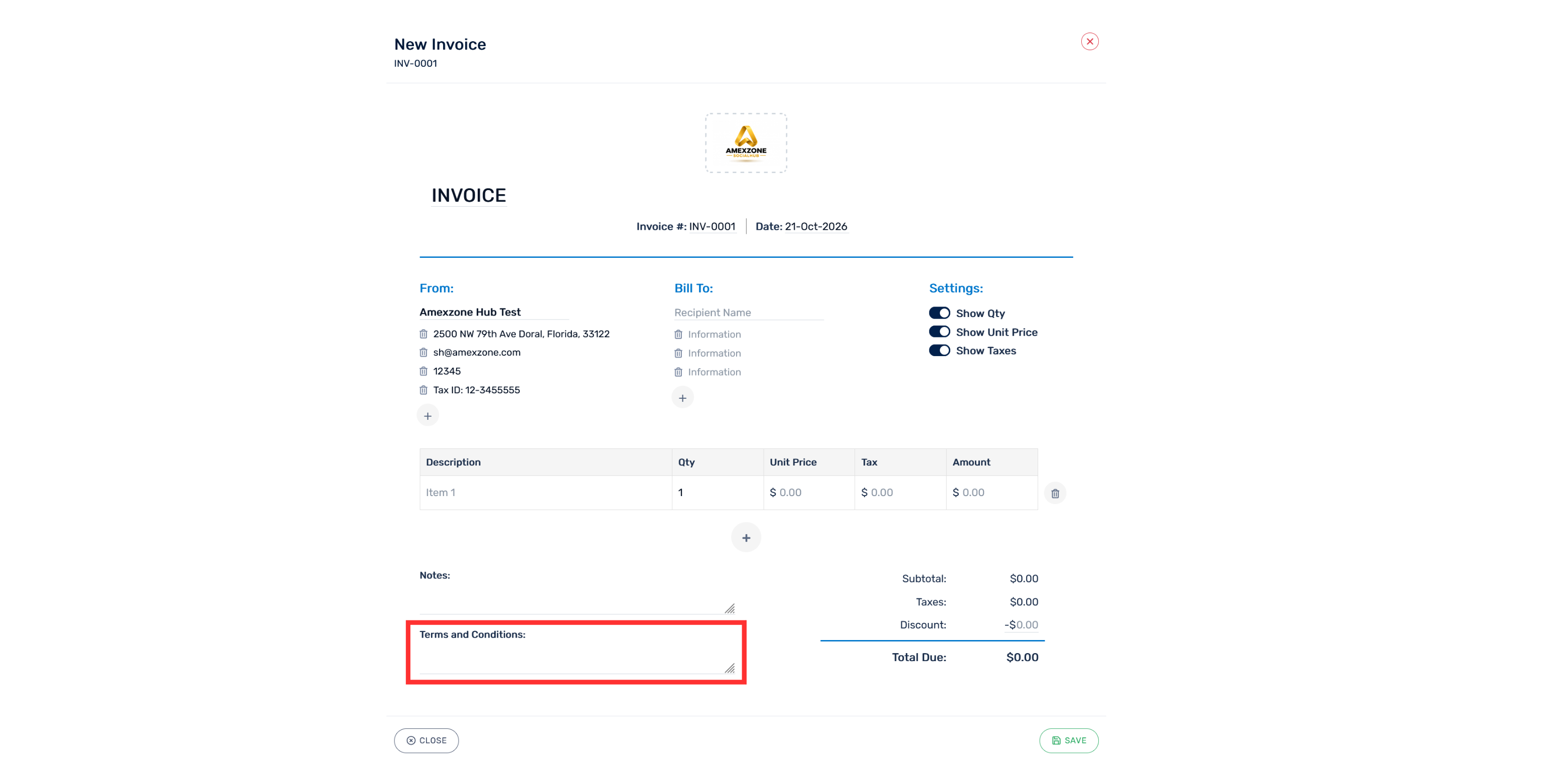Disable Show Unit Price toggle
The image size is (1568, 784).
coord(939,332)
